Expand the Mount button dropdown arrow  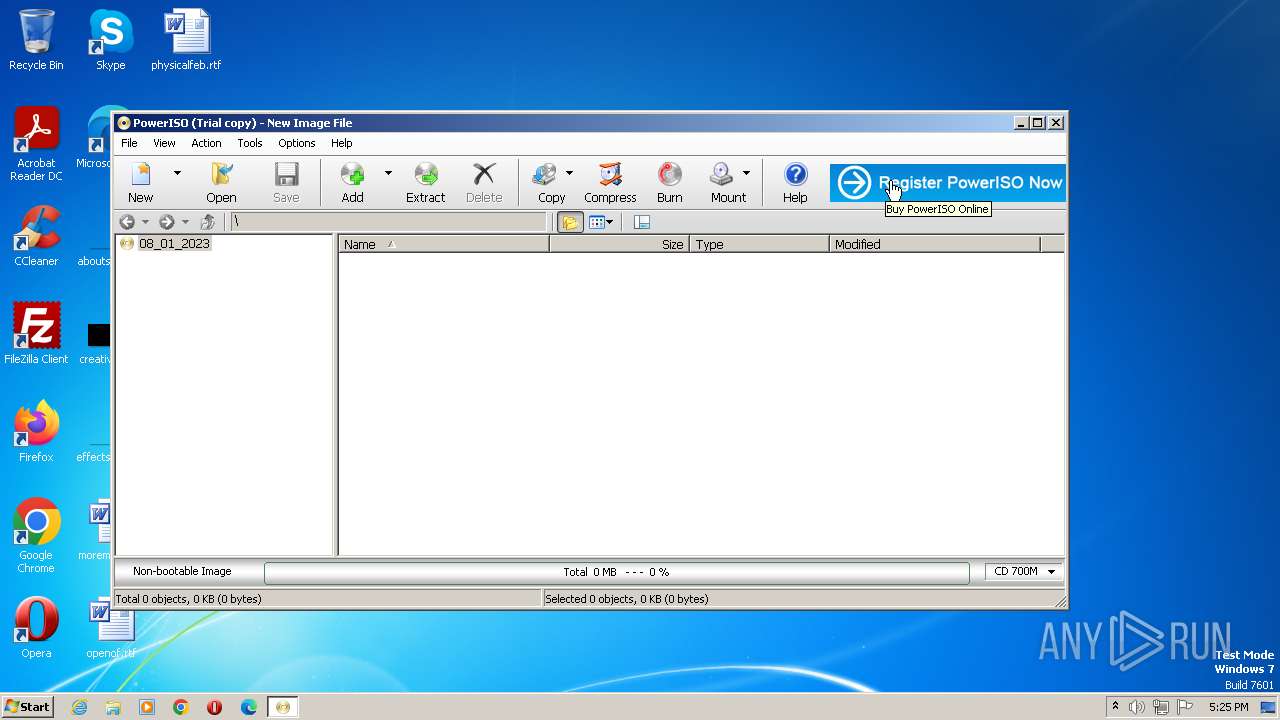pos(746,173)
